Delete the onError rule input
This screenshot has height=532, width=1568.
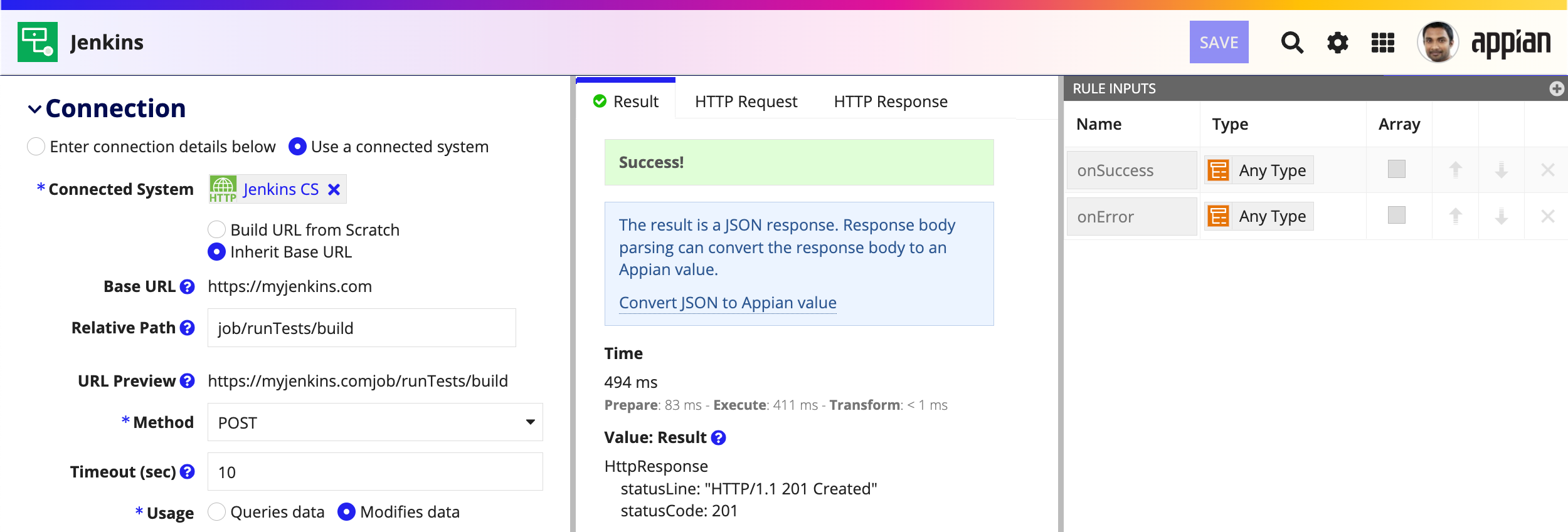click(x=1547, y=216)
